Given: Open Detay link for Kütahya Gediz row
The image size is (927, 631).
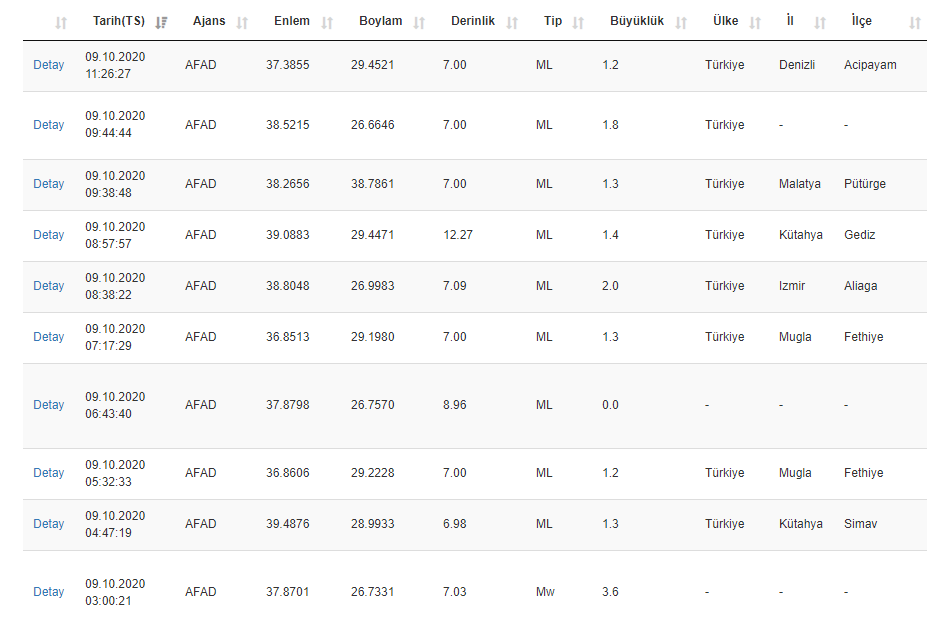Looking at the screenshot, I should (48, 235).
